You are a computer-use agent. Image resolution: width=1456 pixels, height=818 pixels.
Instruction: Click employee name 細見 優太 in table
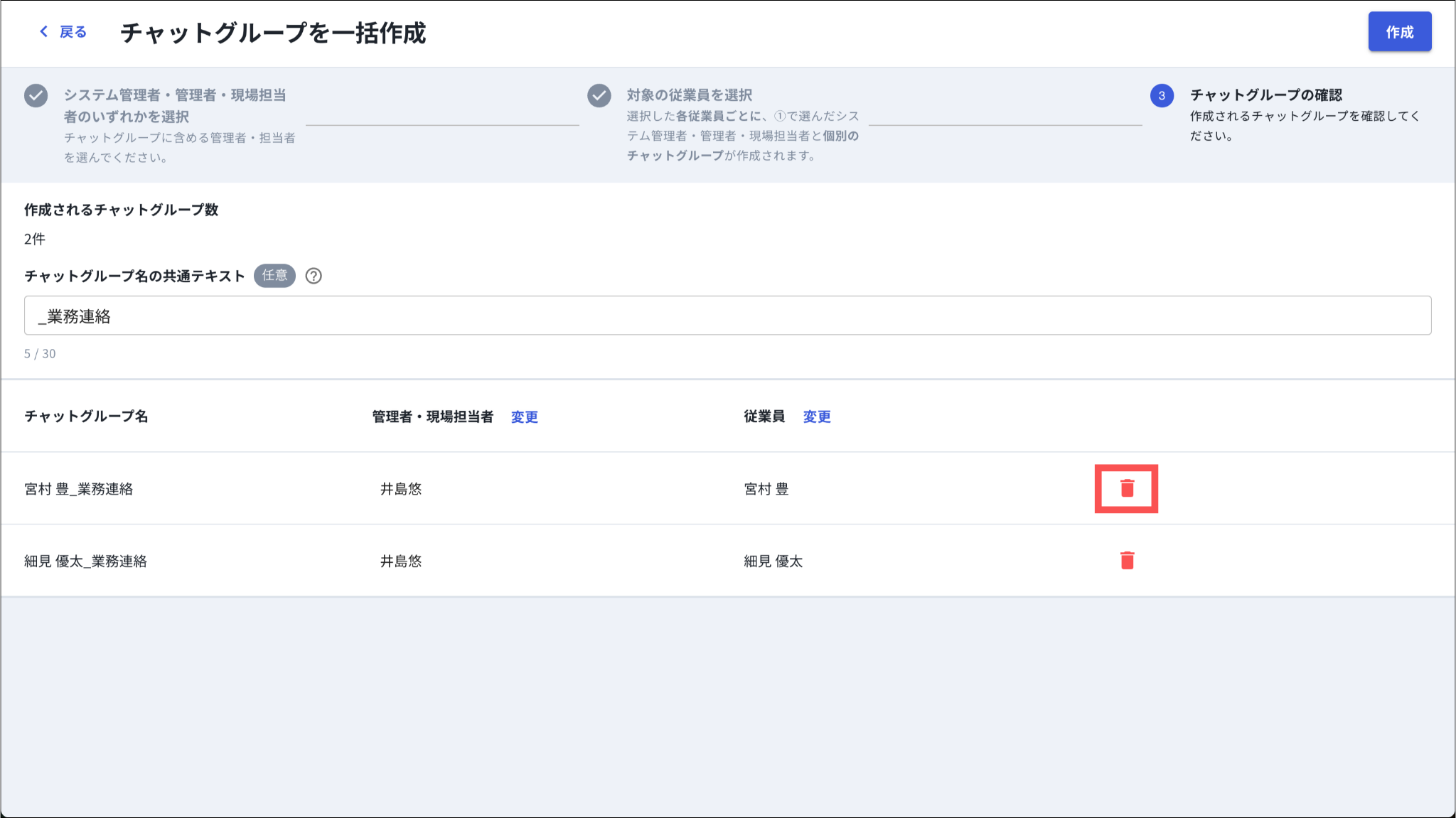click(773, 561)
